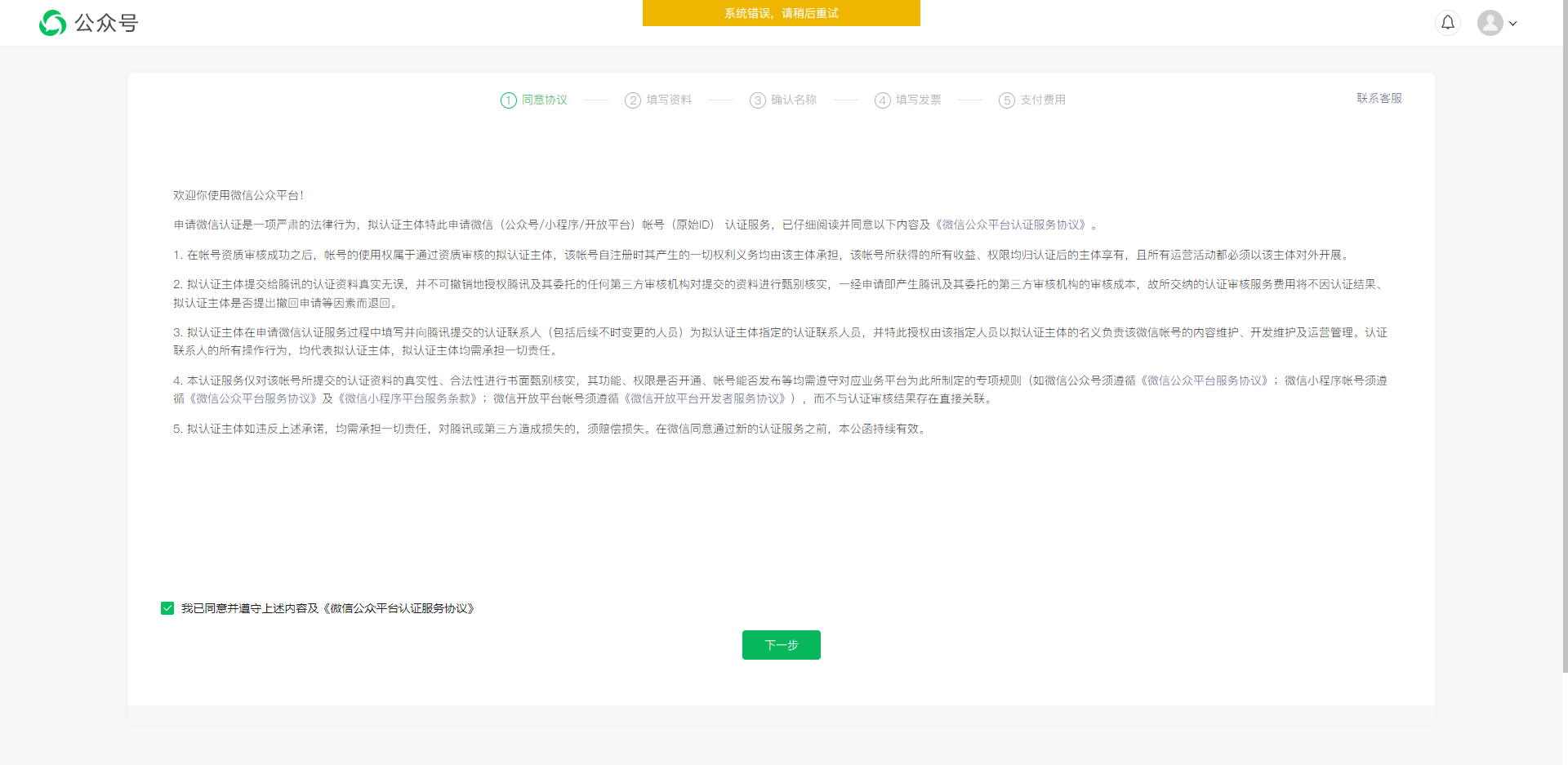Toggle the 我已同意并遵守上述内容 checkbox

167,608
